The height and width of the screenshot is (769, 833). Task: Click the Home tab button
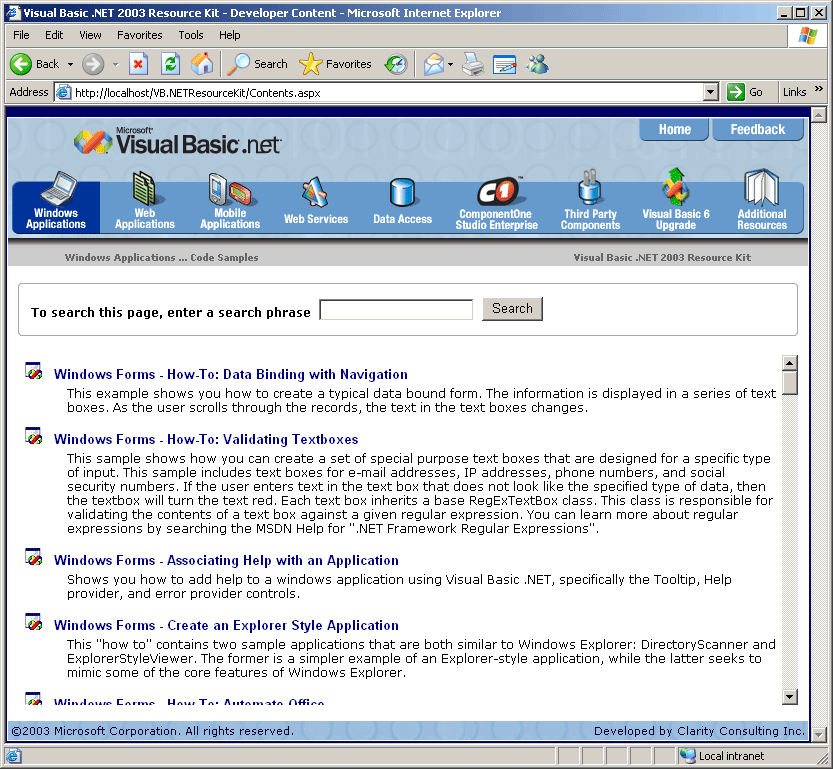click(x=674, y=130)
